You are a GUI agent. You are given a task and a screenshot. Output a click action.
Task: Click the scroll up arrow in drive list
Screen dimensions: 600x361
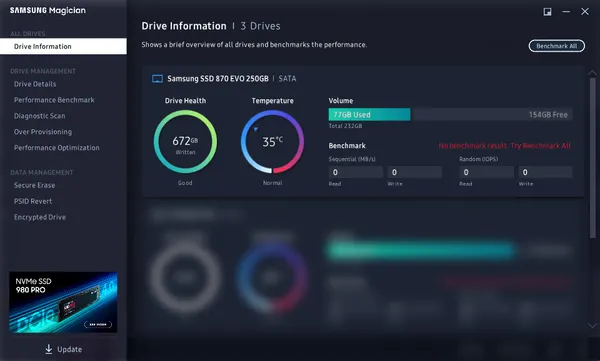[x=592, y=72]
